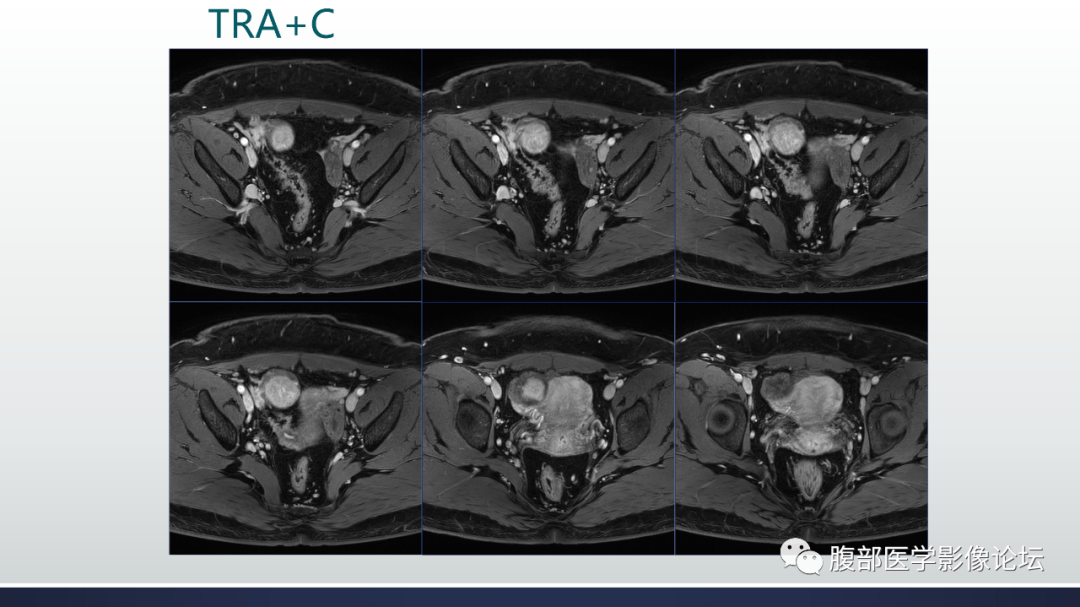Click the 腹部医学影像论坛 watermark text

936,558
